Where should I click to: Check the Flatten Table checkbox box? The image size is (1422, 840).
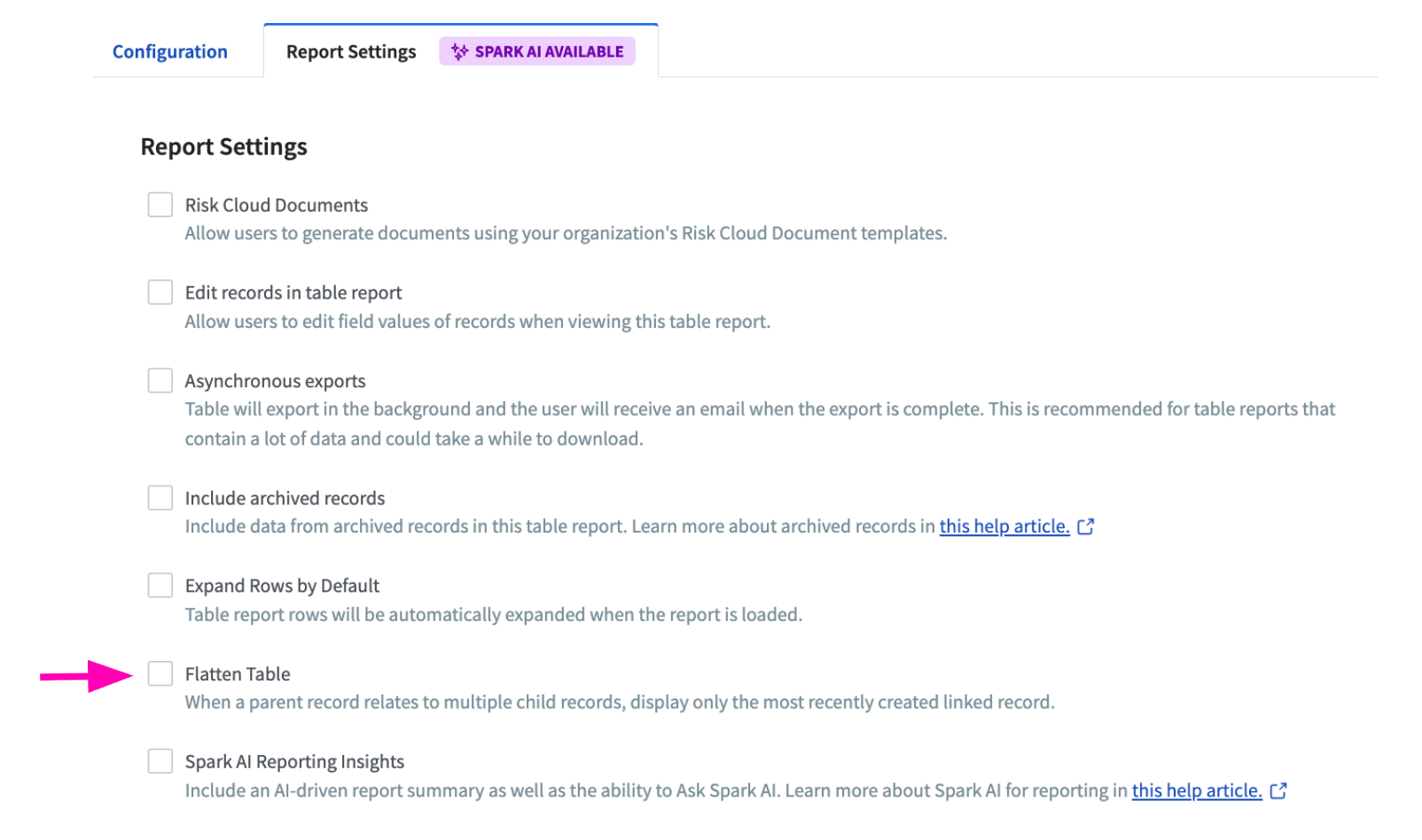click(160, 673)
